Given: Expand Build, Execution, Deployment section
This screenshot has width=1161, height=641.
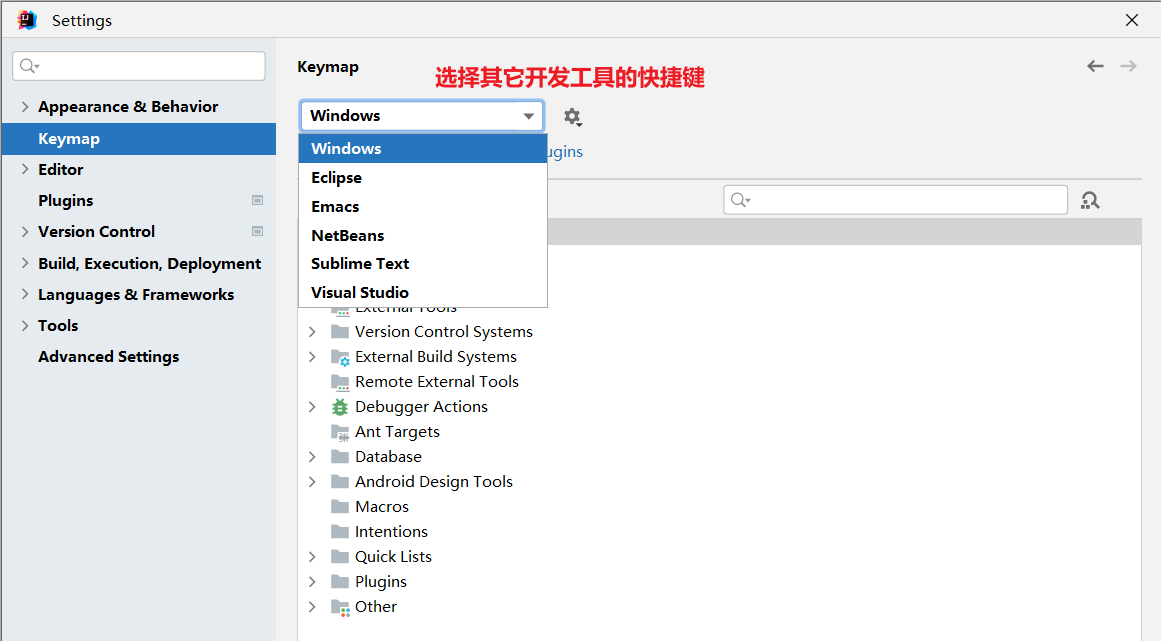Looking at the screenshot, I should pyautogui.click(x=25, y=263).
